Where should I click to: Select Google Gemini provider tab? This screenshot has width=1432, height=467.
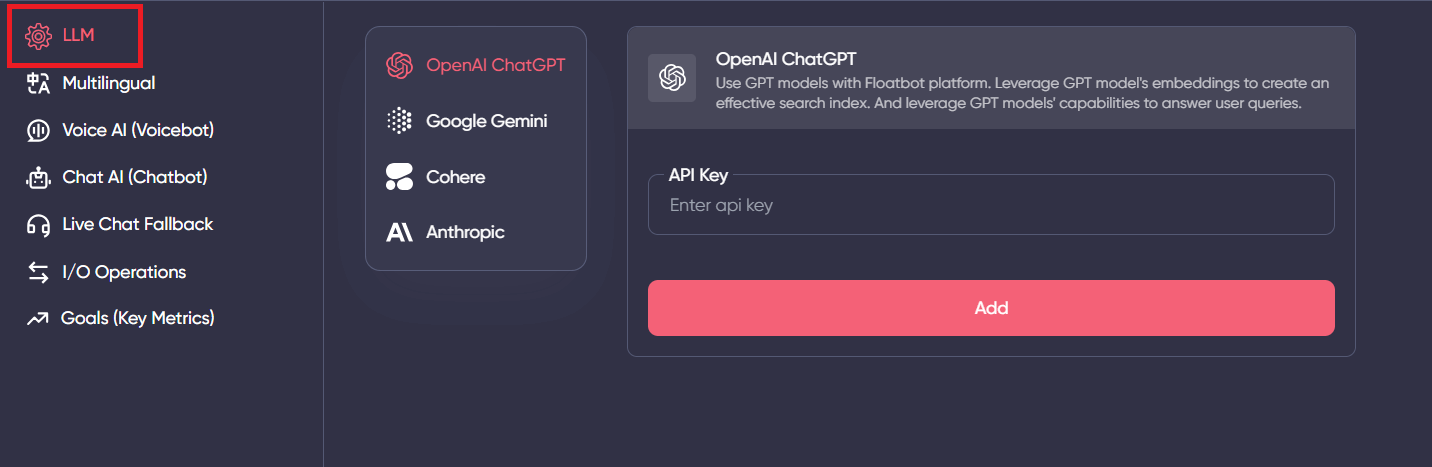[486, 121]
